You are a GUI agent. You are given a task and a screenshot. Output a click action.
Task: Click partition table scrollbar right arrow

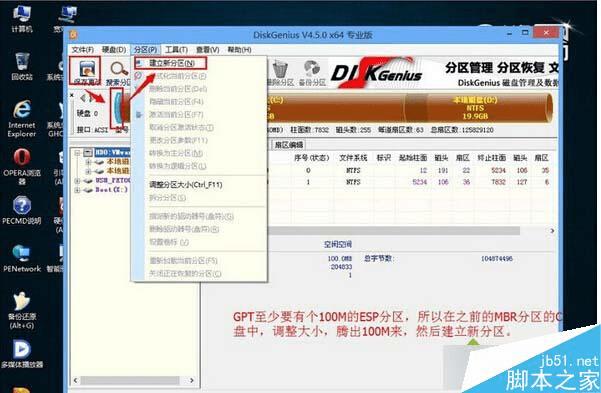click(x=552, y=231)
